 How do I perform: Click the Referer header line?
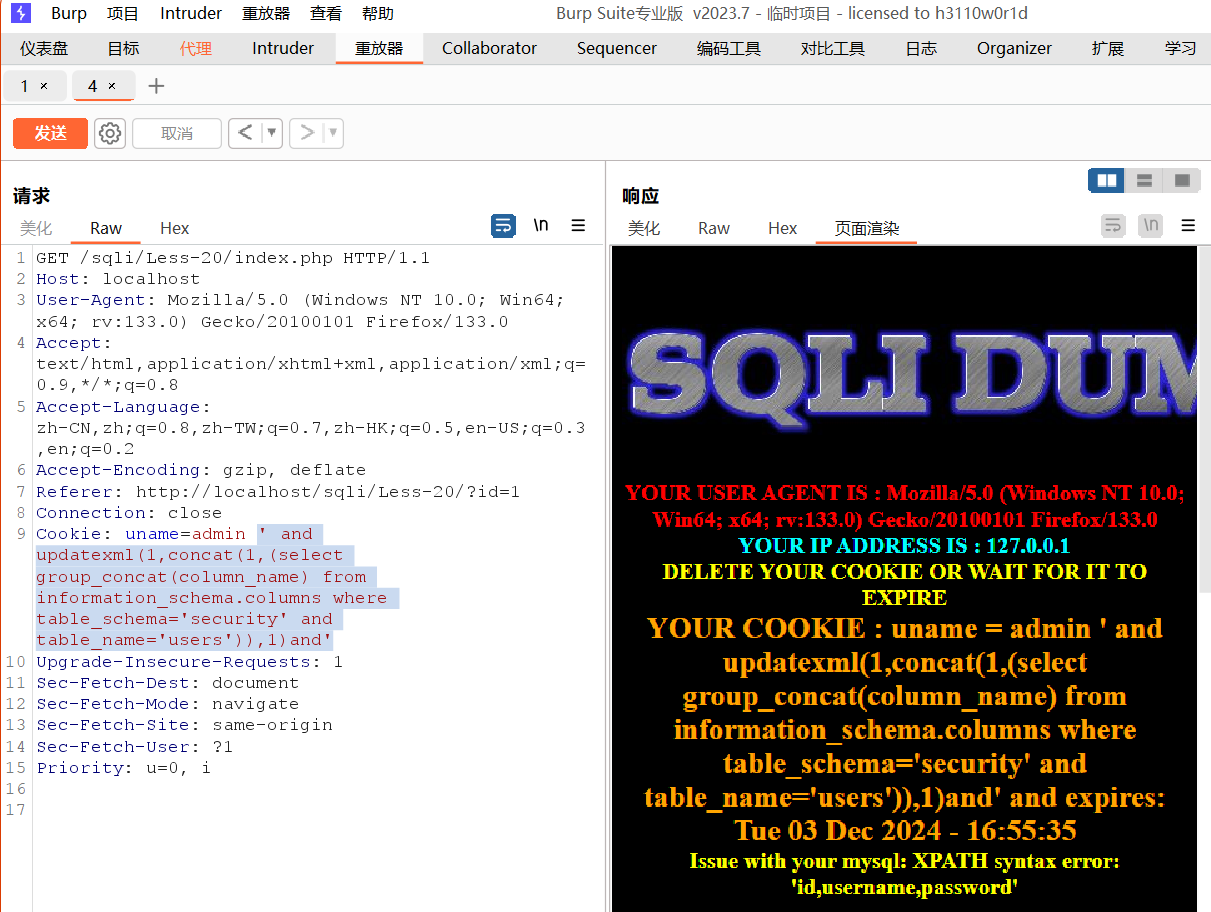(x=278, y=492)
